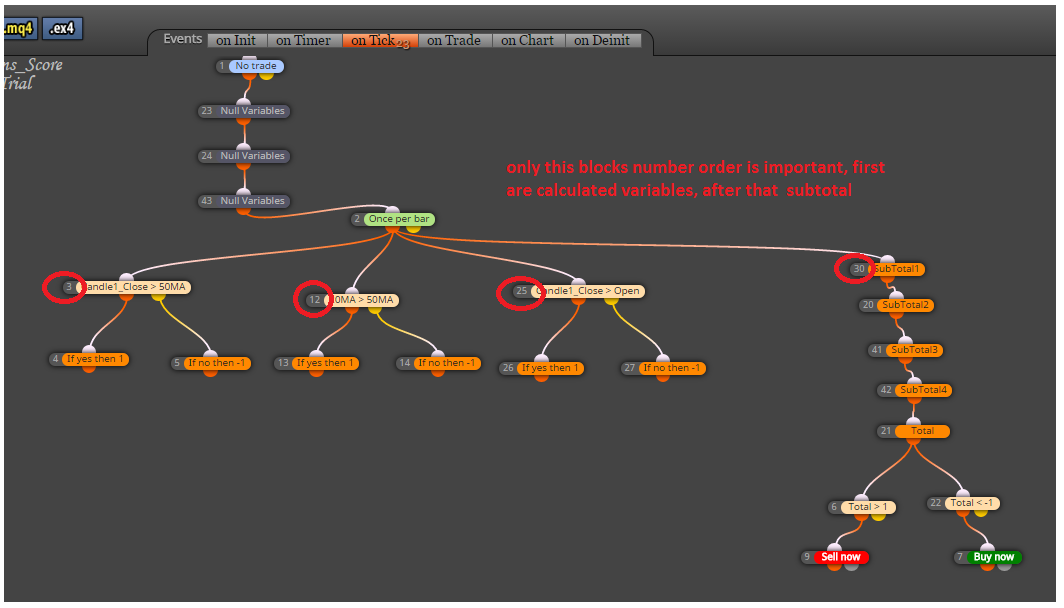Click grey output connector of Sell now block
This screenshot has width=1064, height=608.
click(x=851, y=565)
